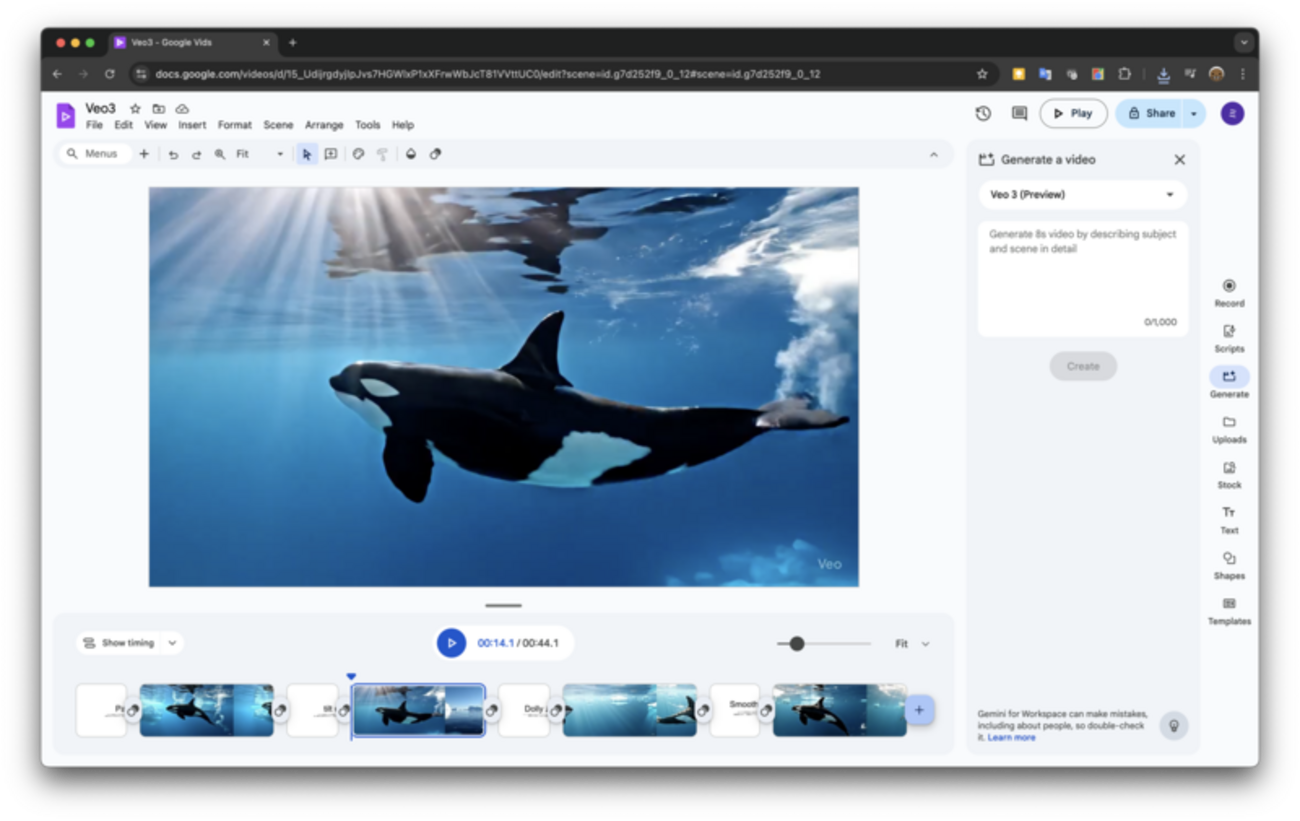Expand the Share button dropdown arrow
This screenshot has height=821, width=1300.
click(x=1193, y=114)
